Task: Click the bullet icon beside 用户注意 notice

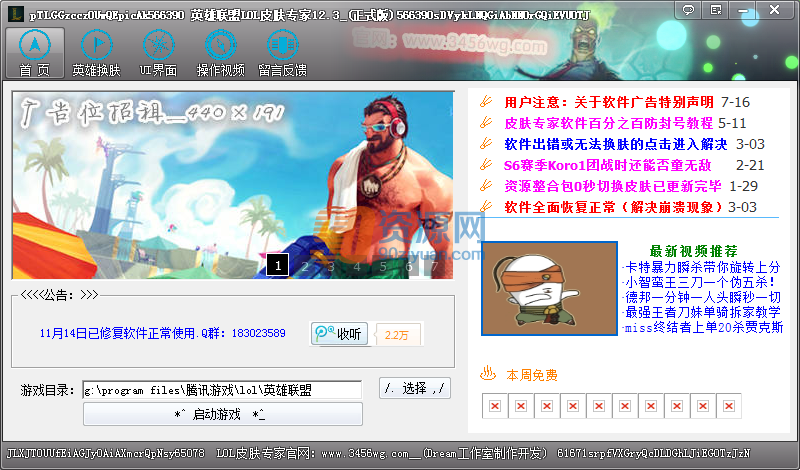Action: [486, 102]
